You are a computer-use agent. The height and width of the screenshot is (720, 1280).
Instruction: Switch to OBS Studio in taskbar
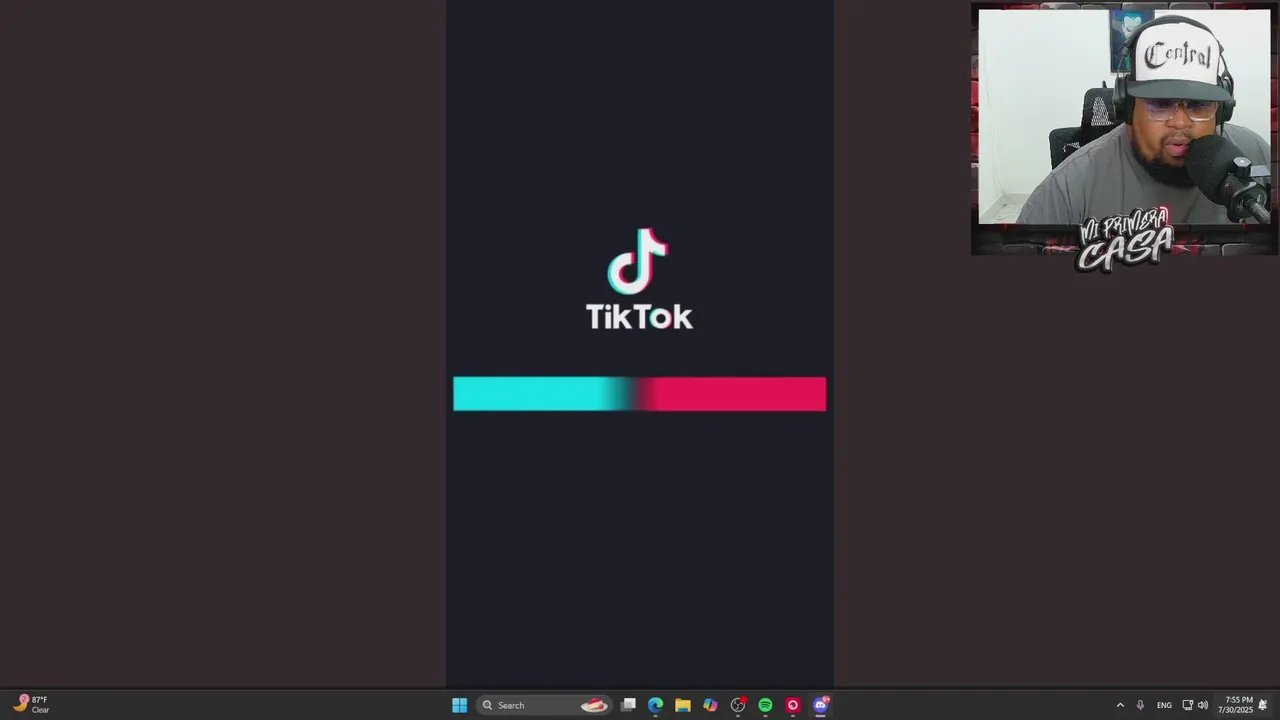click(738, 705)
